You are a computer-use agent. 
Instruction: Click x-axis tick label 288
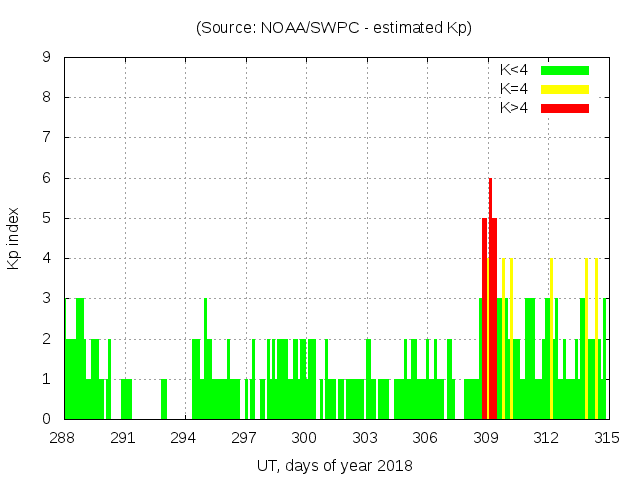click(x=63, y=438)
